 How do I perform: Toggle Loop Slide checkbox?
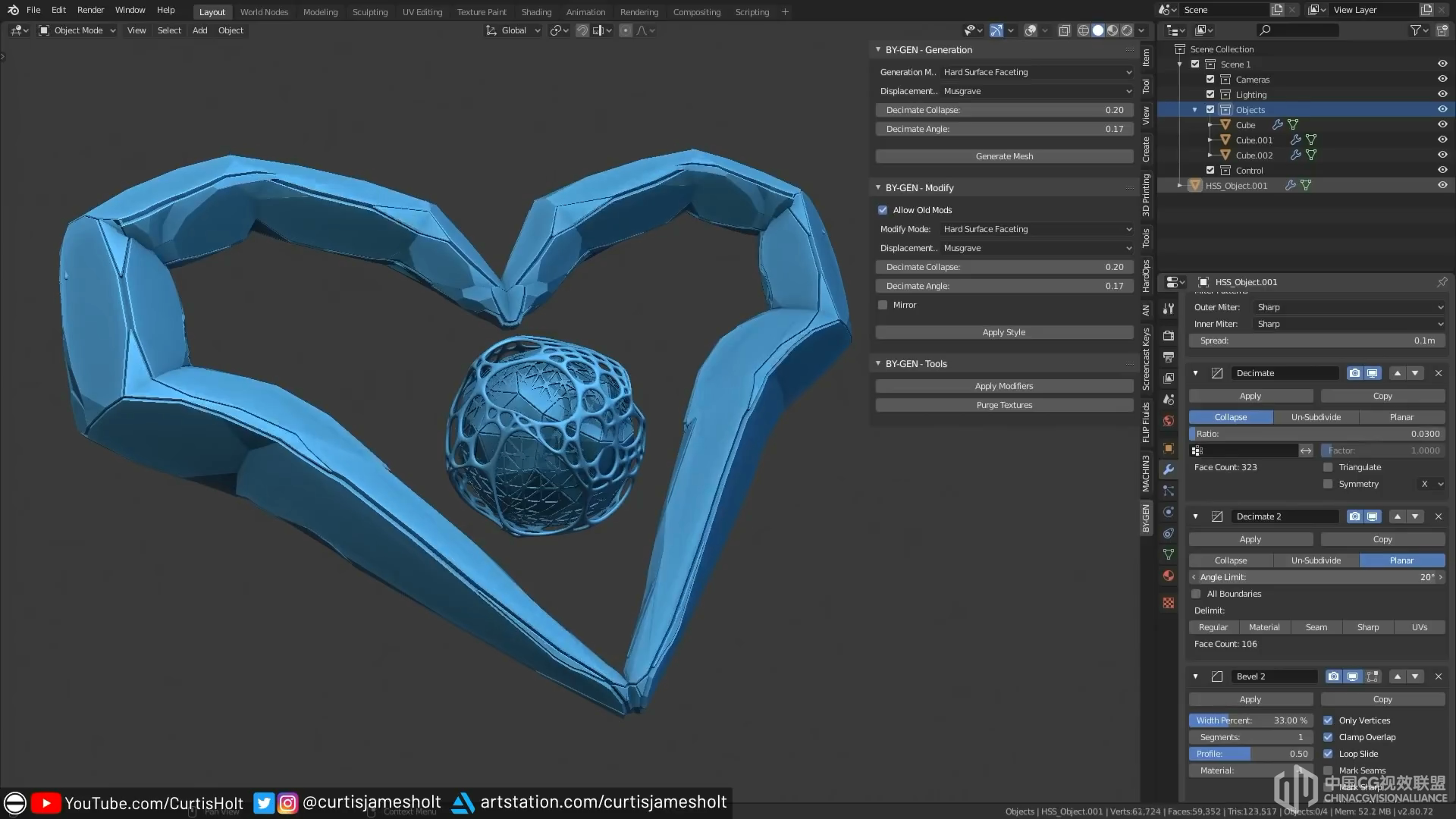[1328, 754]
